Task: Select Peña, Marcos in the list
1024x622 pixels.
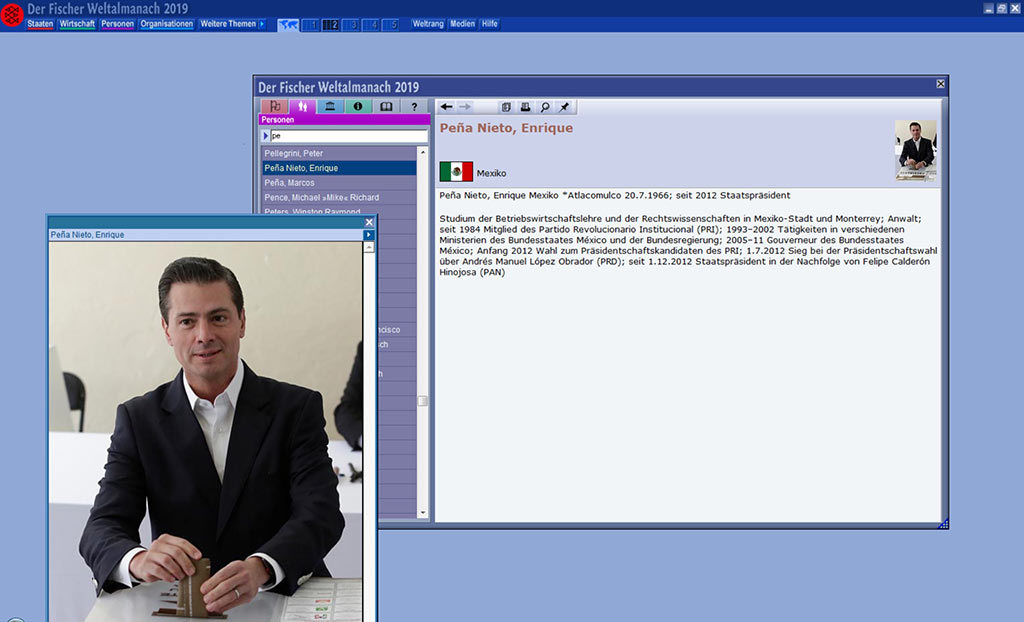Action: coord(339,183)
